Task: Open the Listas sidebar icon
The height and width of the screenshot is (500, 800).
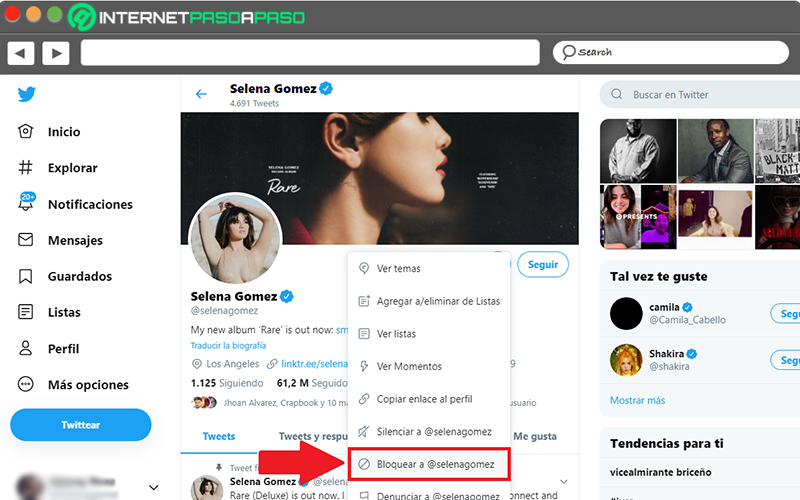Action: [x=26, y=312]
